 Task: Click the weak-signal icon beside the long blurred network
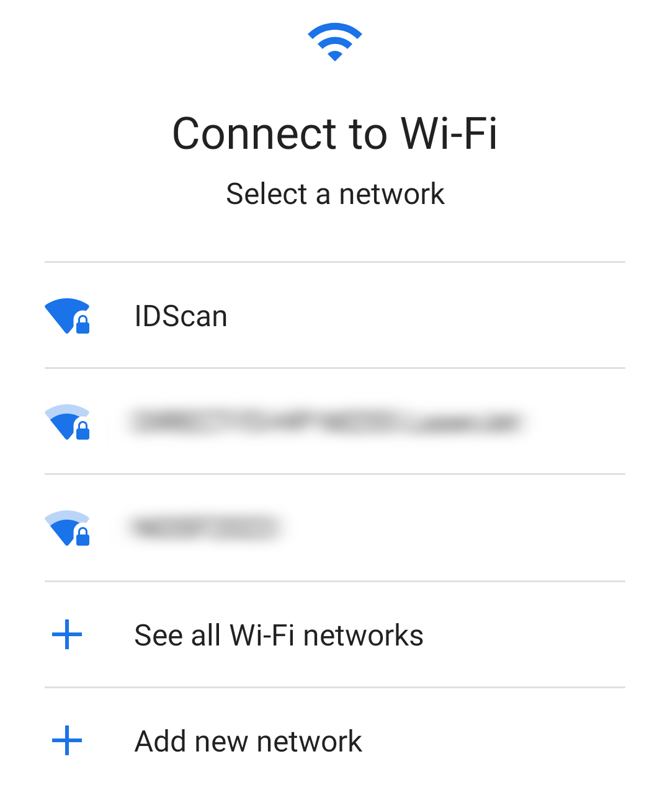pyautogui.click(x=67, y=422)
